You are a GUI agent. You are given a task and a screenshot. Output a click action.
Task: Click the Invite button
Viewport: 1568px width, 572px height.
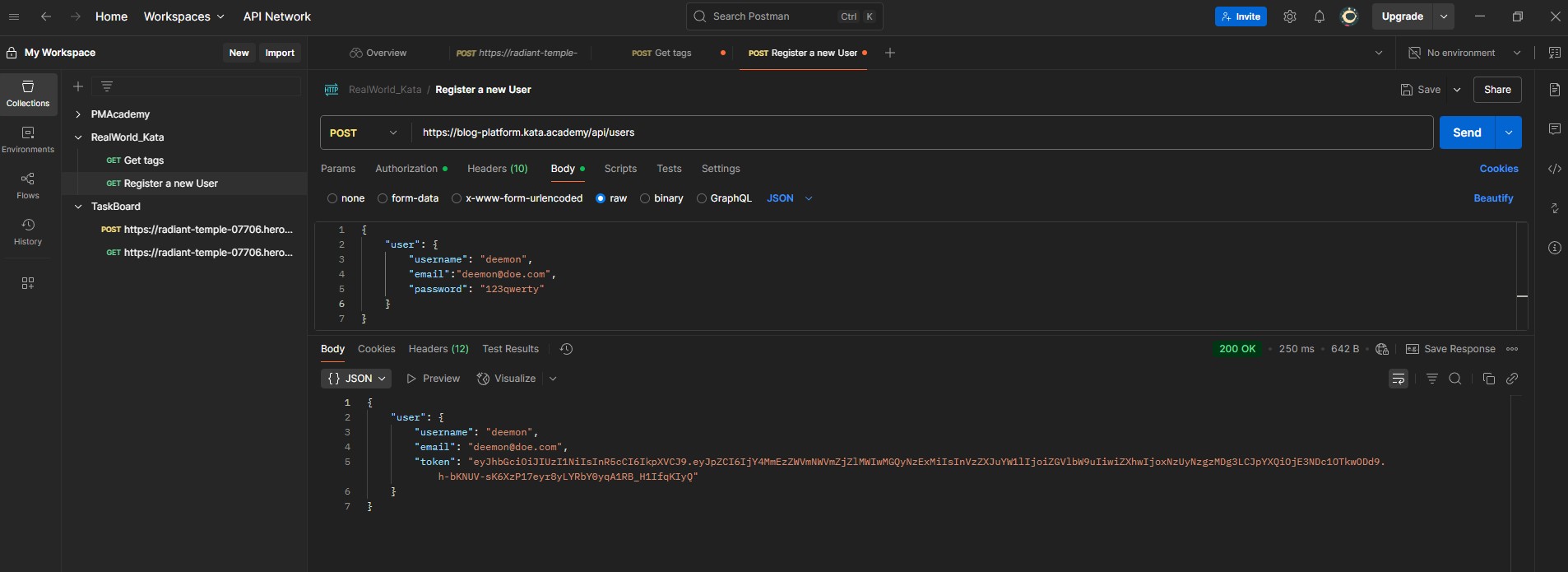(1241, 16)
